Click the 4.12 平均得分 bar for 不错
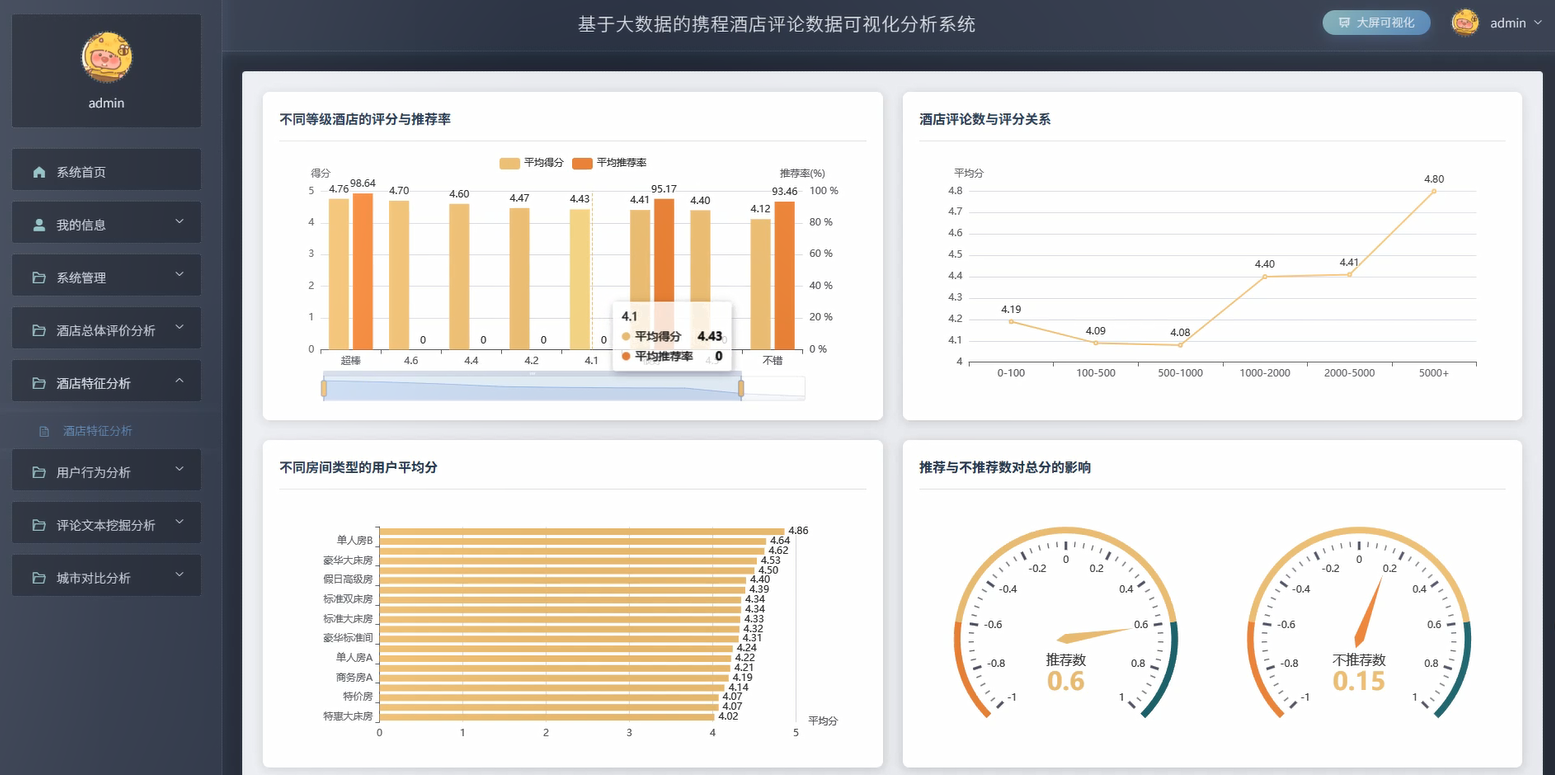 pyautogui.click(x=761, y=284)
